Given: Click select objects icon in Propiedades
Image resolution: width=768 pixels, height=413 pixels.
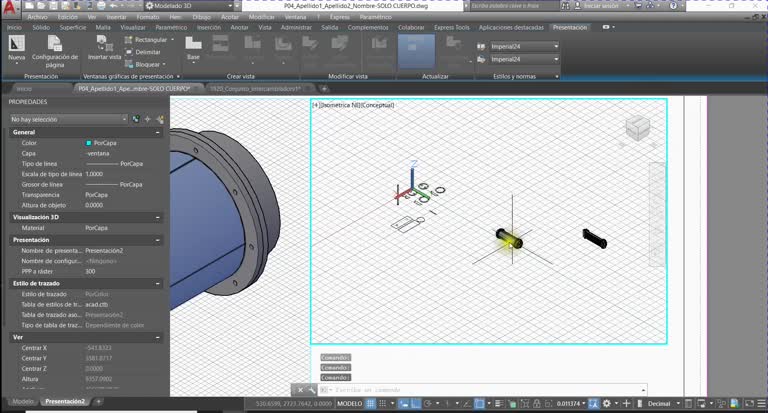Looking at the screenshot, I should coord(147,119).
